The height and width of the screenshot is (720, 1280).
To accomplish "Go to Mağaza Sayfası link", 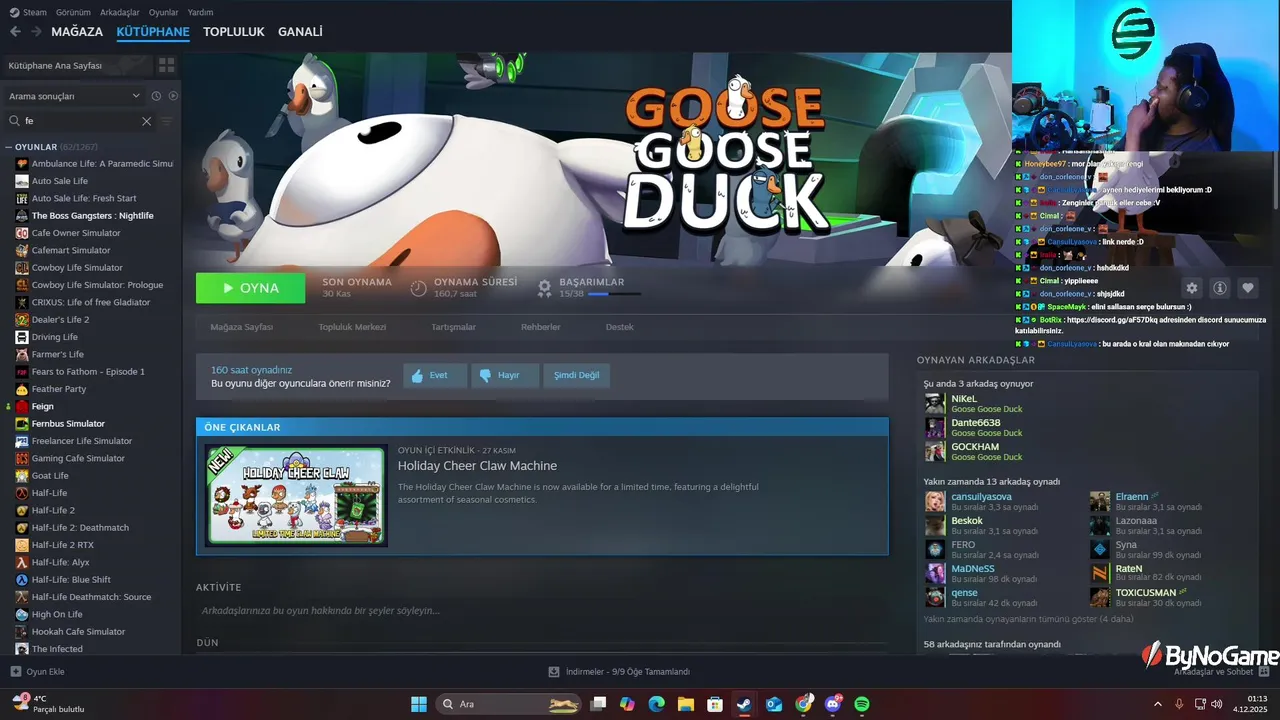I will 241,327.
